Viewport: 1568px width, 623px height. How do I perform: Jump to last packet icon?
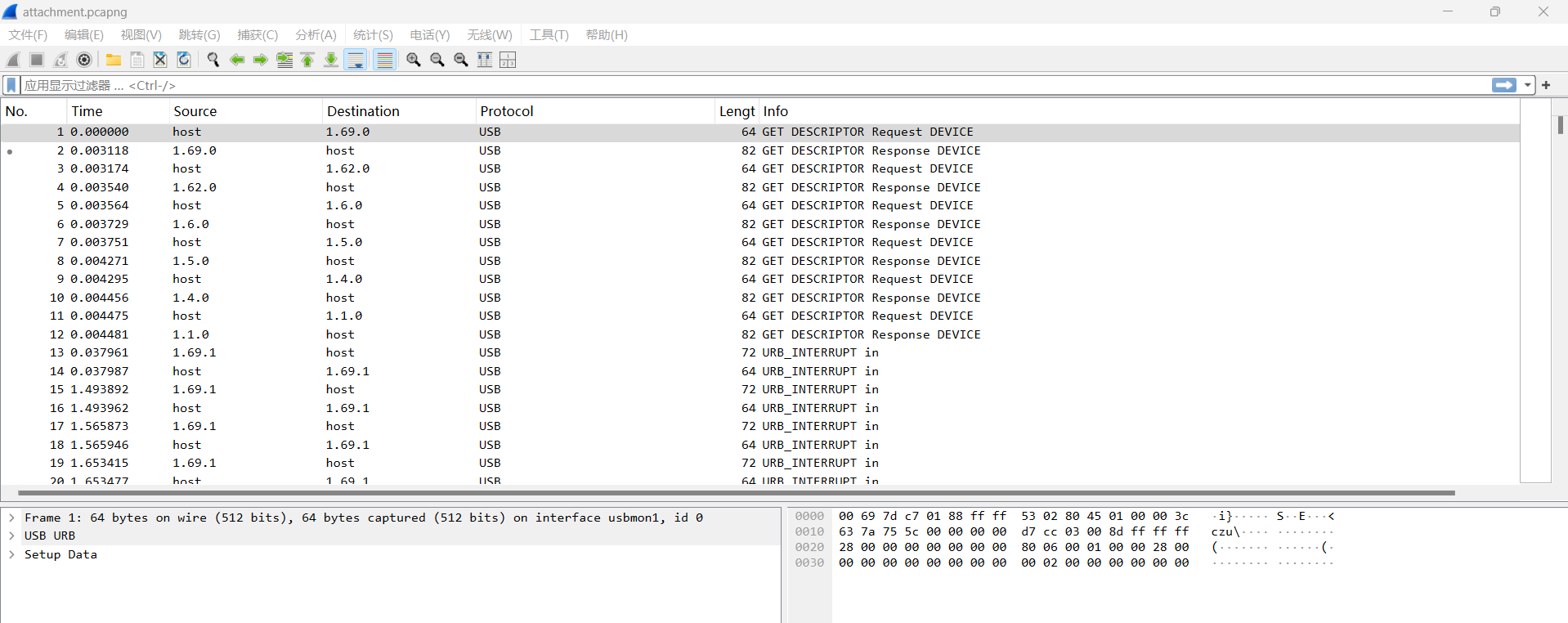pyautogui.click(x=331, y=60)
